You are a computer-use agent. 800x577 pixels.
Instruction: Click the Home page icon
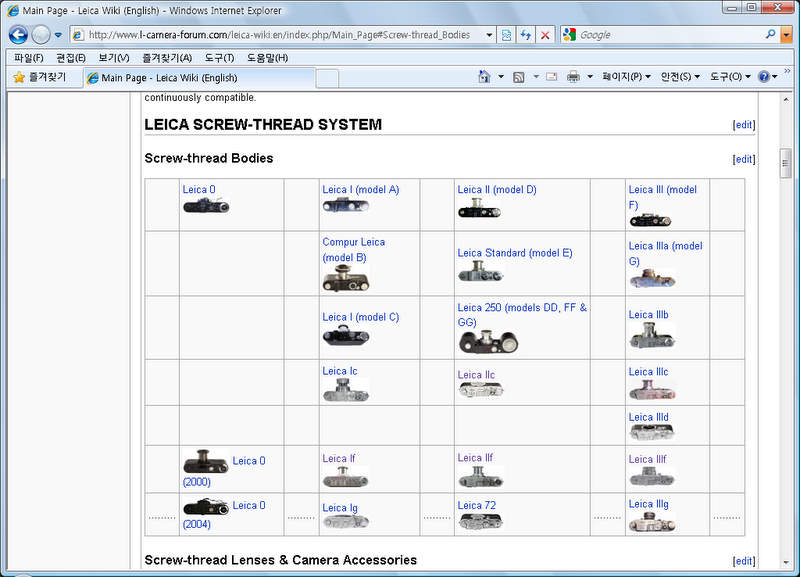click(x=484, y=77)
